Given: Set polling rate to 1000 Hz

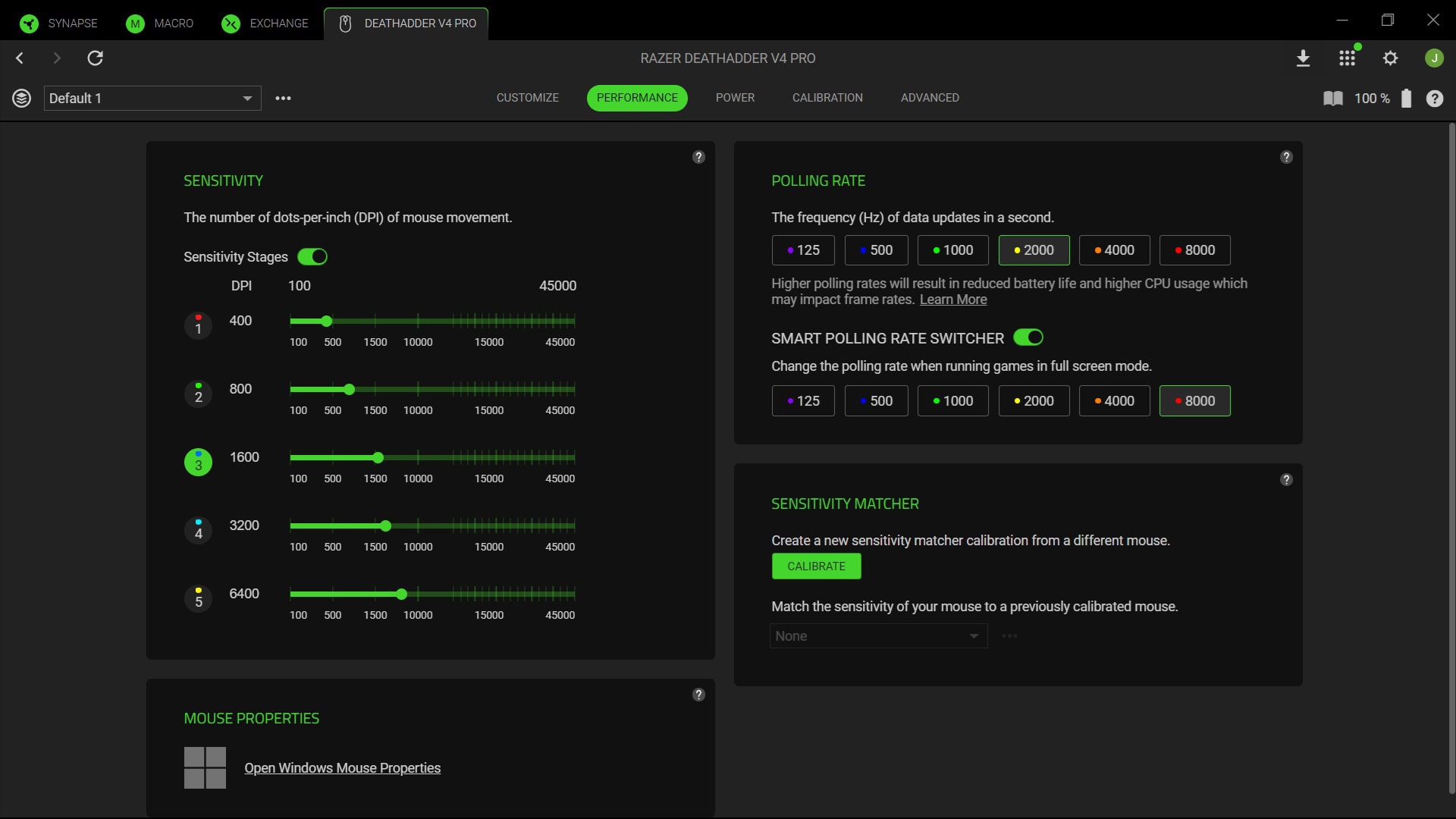Looking at the screenshot, I should coord(953,250).
